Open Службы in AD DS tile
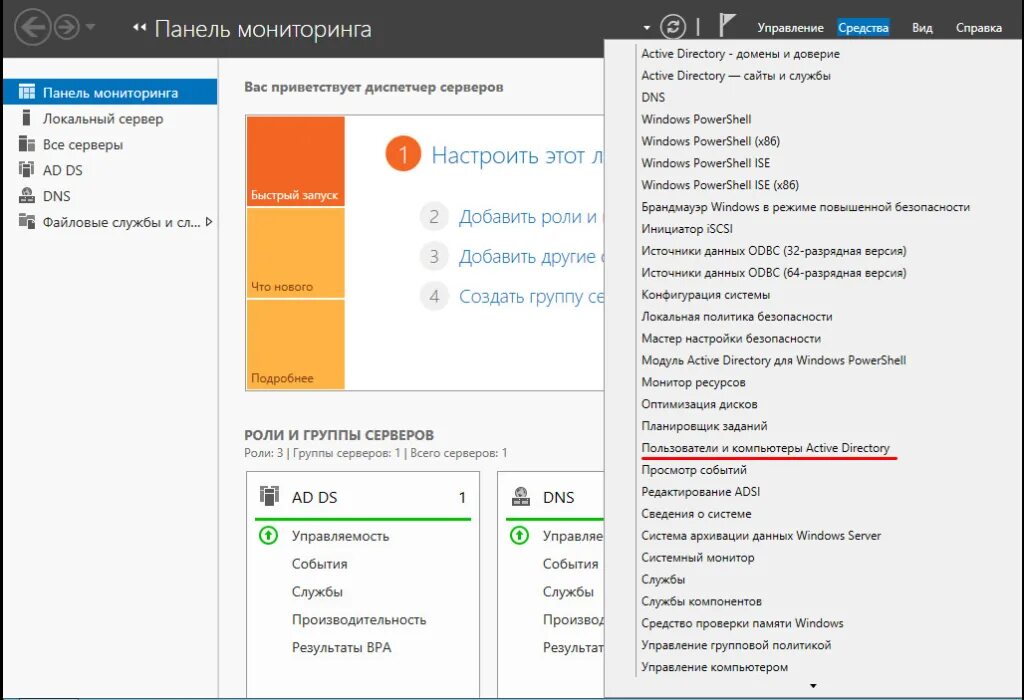 317,592
